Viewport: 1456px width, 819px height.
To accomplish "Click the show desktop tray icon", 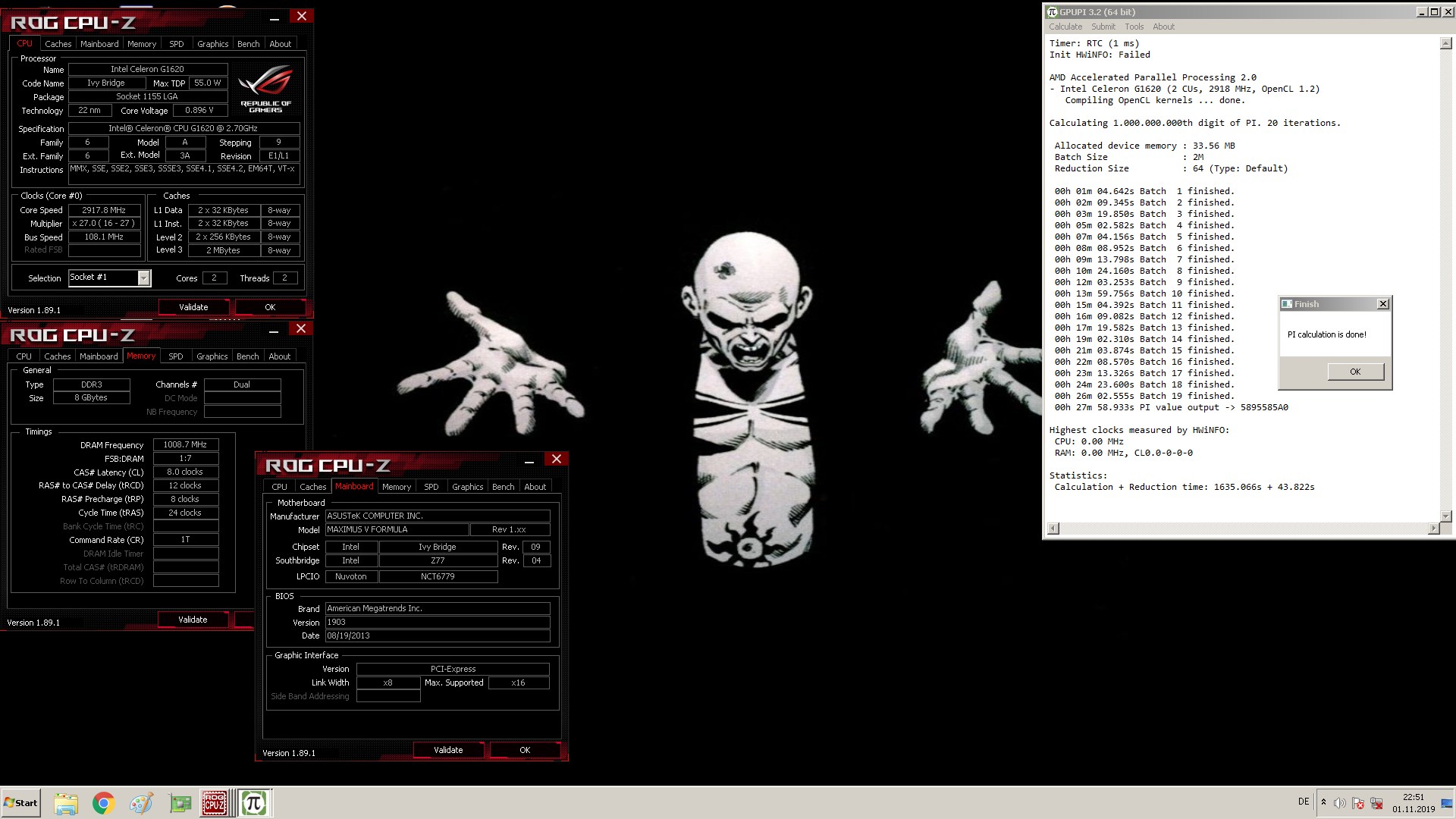I will tap(1447, 803).
